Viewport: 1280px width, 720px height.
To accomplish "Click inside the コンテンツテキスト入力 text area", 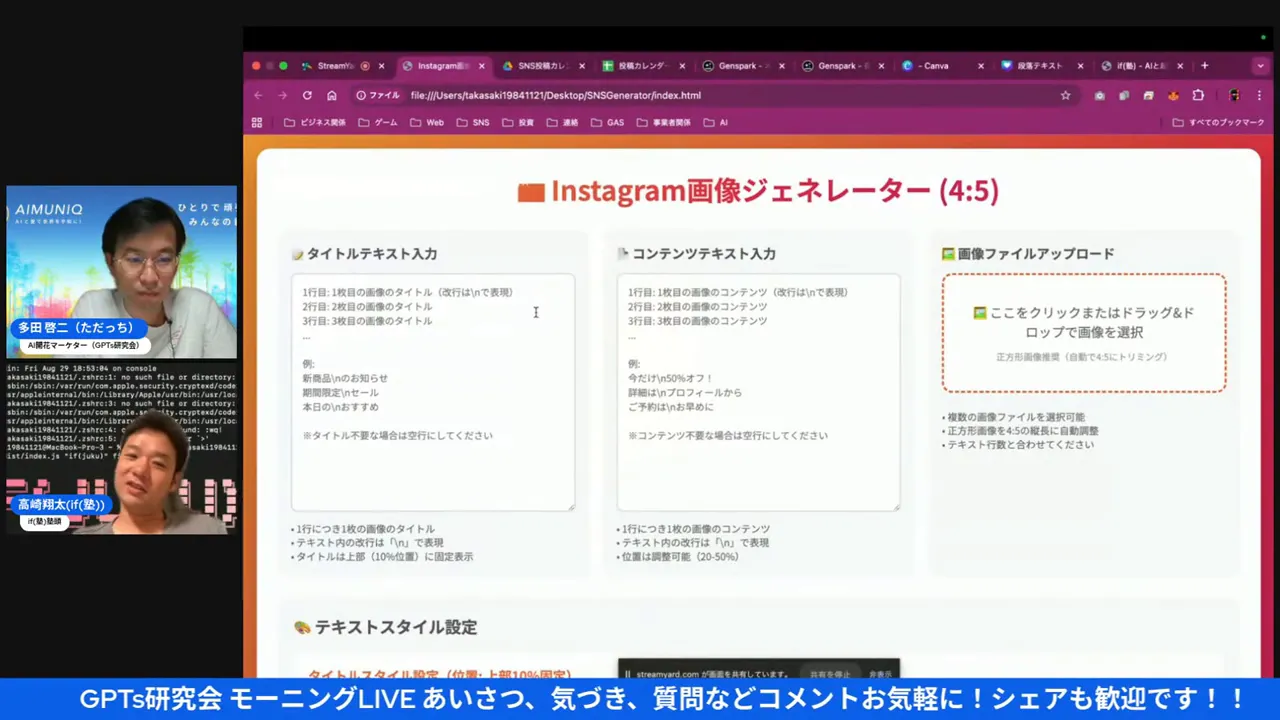I will point(758,391).
